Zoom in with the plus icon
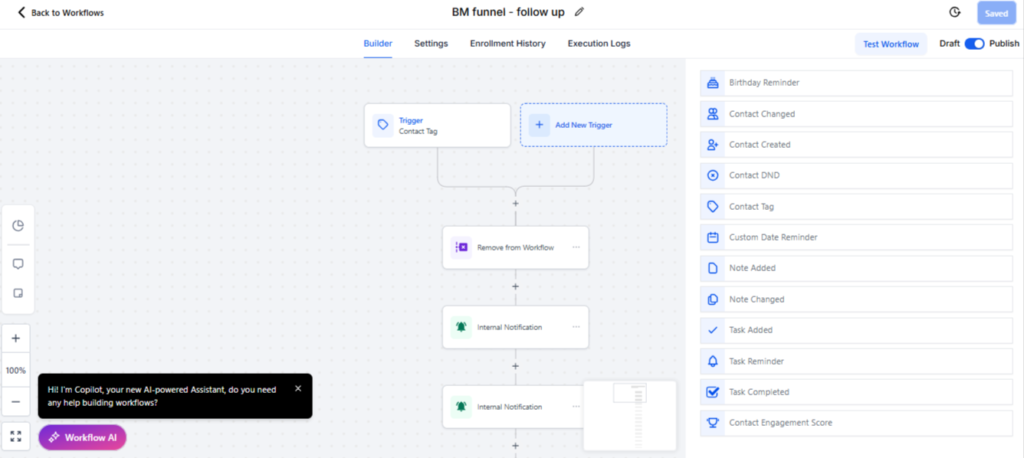Viewport: 1024px width, 458px height. pos(16,338)
